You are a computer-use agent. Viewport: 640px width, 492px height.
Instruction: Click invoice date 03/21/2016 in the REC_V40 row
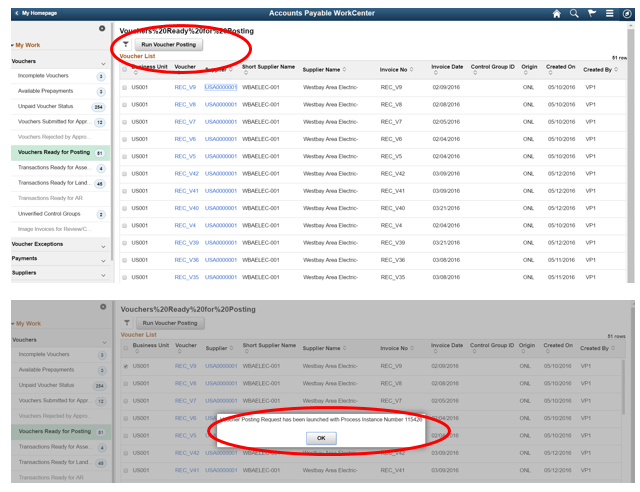click(446, 208)
